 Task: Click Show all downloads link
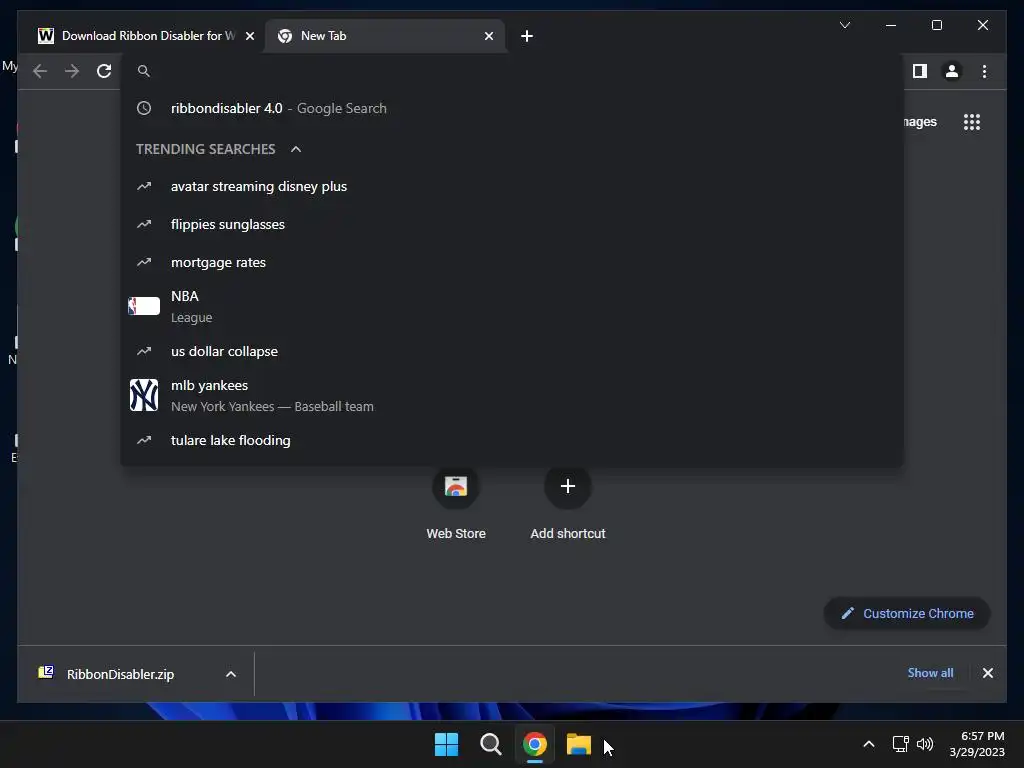(930, 673)
